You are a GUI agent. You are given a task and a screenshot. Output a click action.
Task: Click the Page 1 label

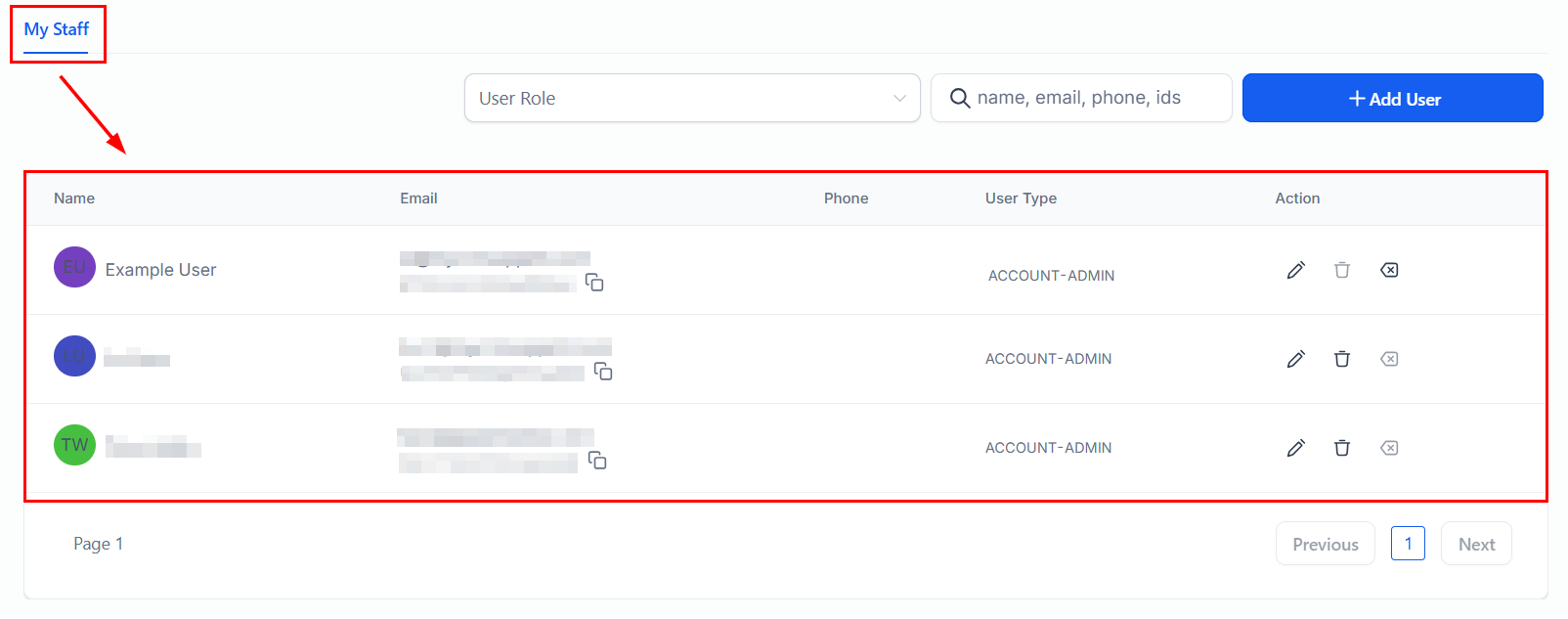click(99, 544)
